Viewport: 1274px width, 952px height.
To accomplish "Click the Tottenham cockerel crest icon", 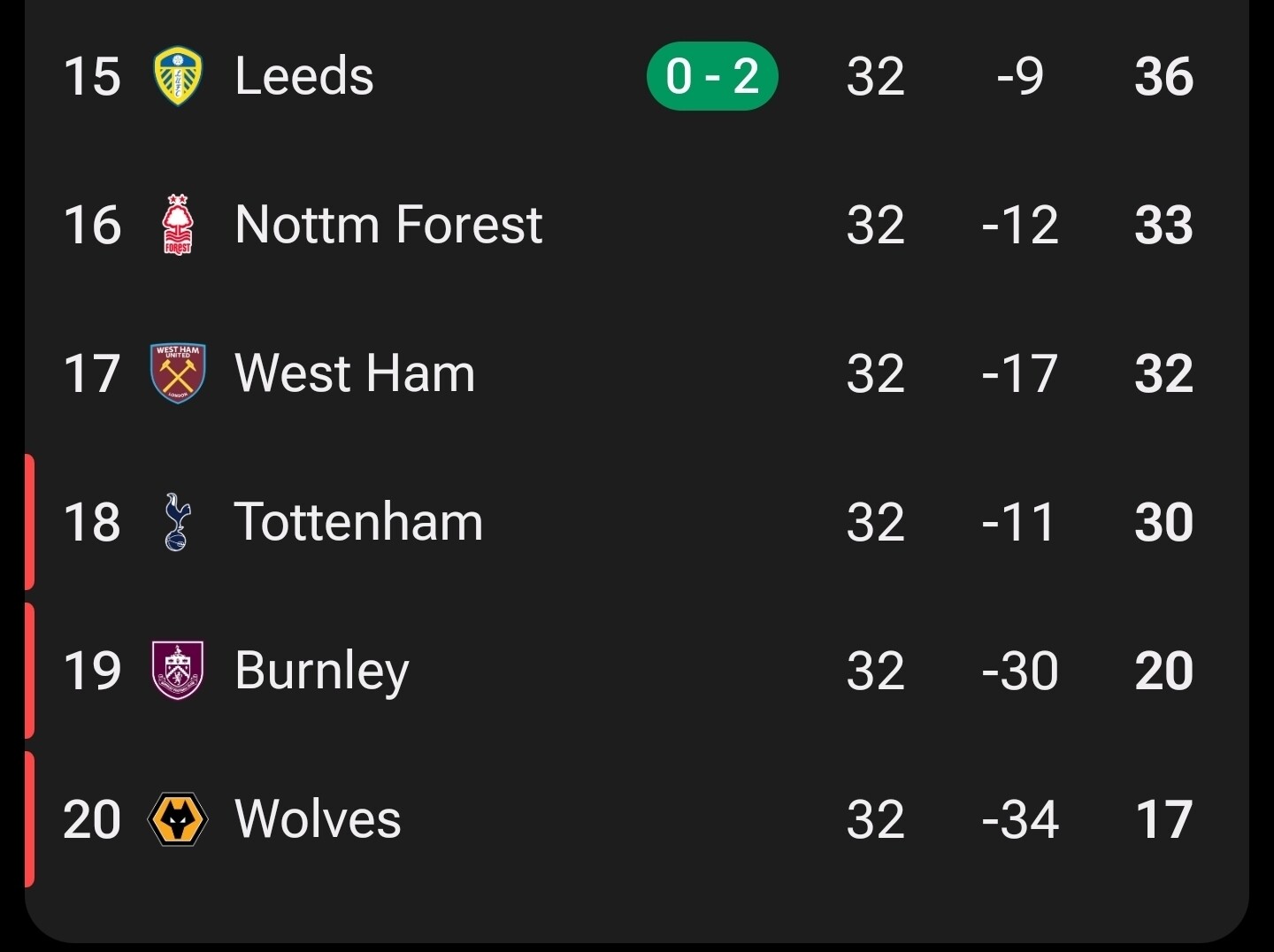I will click(x=177, y=522).
